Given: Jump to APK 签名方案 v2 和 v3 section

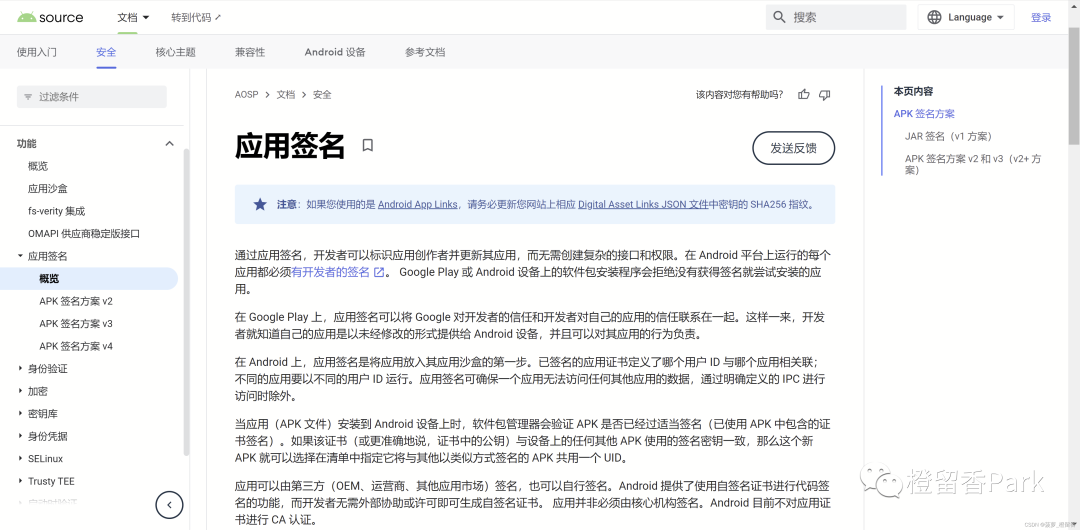Looking at the screenshot, I should click(x=973, y=164).
